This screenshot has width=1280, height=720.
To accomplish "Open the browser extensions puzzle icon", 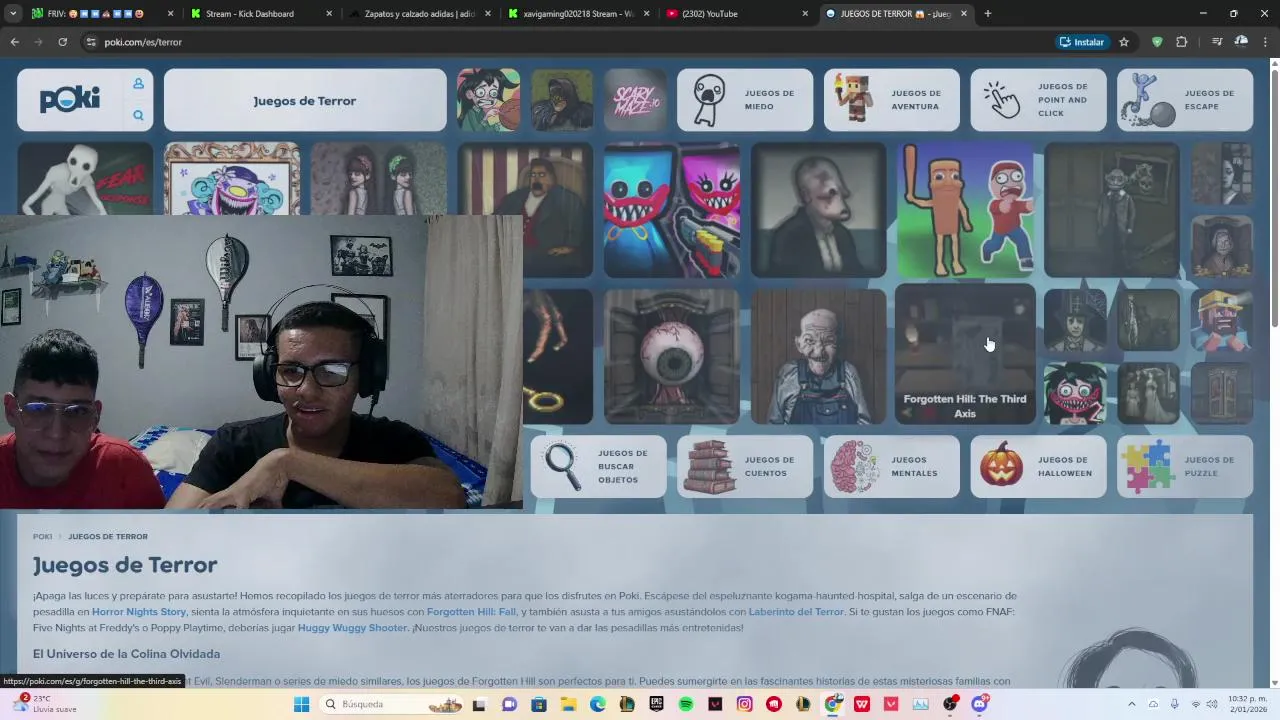I will pos(1182,42).
